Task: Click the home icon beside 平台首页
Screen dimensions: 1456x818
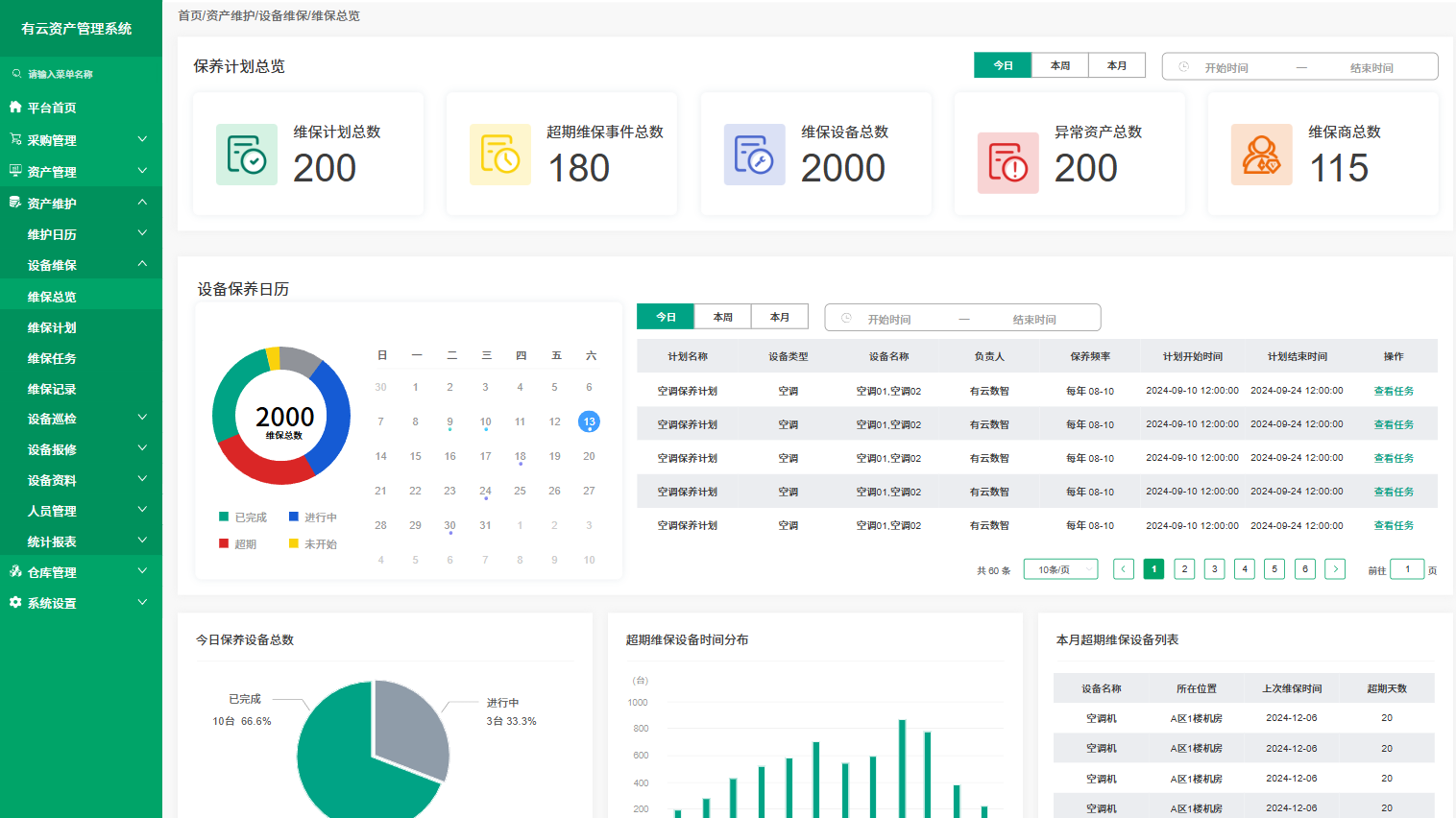Action: point(15,108)
